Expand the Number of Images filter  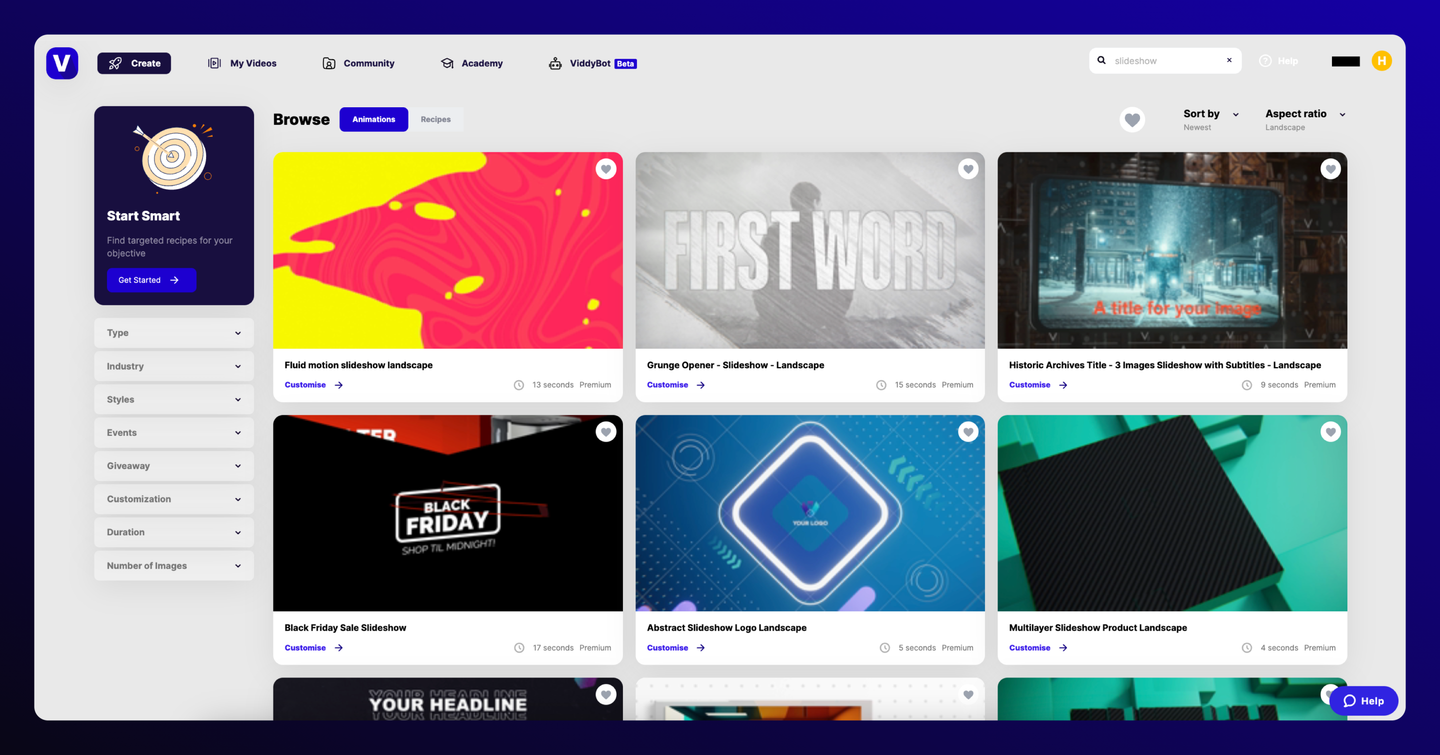pyautogui.click(x=174, y=566)
